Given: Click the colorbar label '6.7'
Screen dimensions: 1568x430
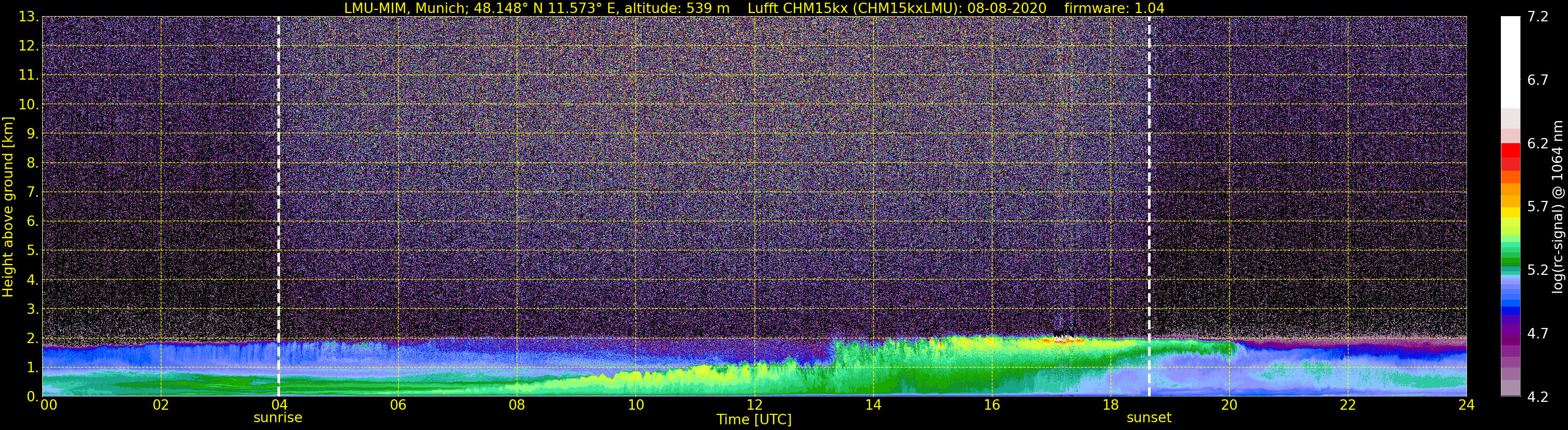Looking at the screenshot, I should tap(1538, 80).
